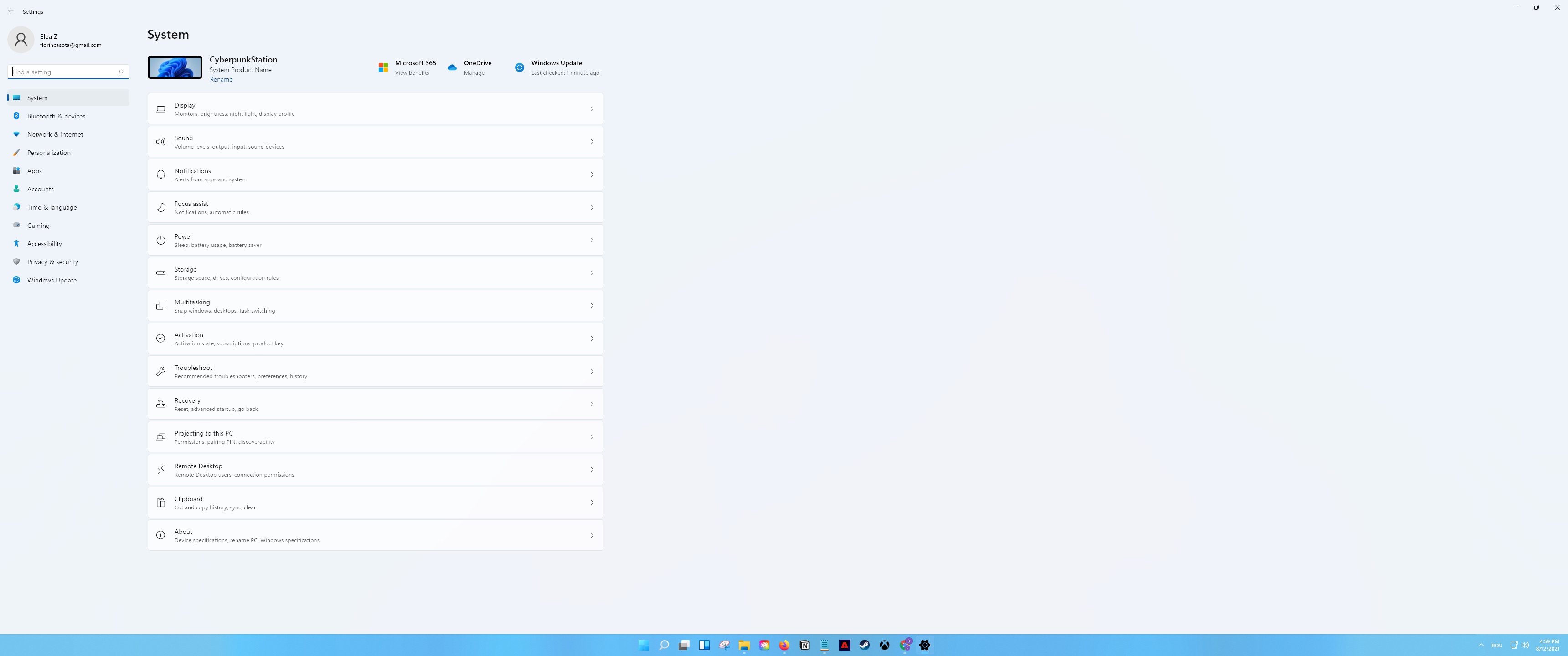This screenshot has height=656, width=1568.
Task: Select Time & language in sidebar
Action: pyautogui.click(x=52, y=208)
